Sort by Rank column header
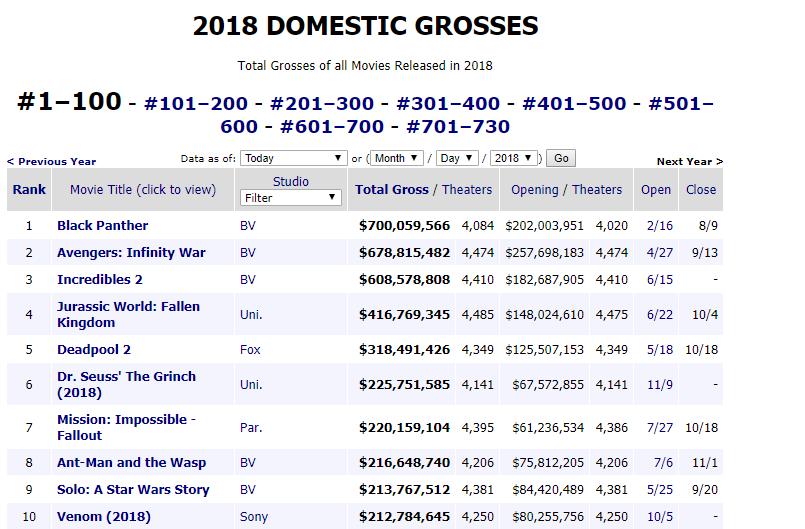Image resolution: width=805 pixels, height=529 pixels. click(29, 189)
